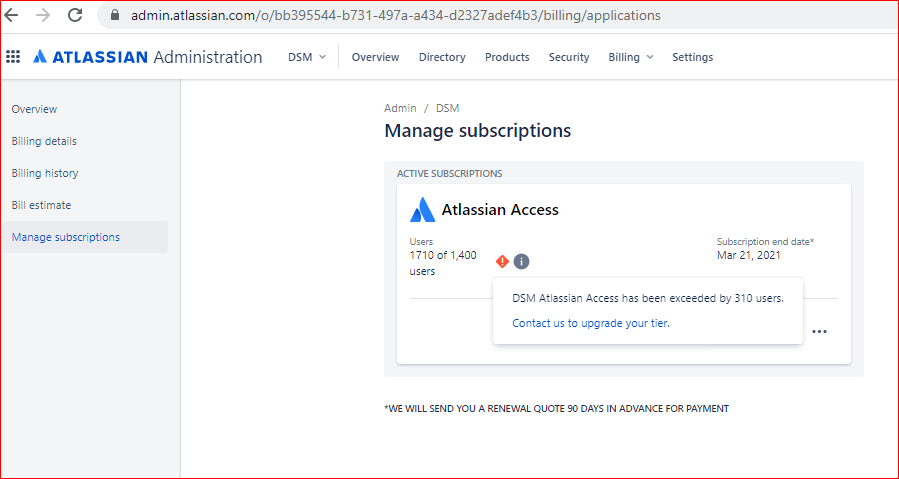
Task: Open Directory in top navigation
Action: [442, 57]
